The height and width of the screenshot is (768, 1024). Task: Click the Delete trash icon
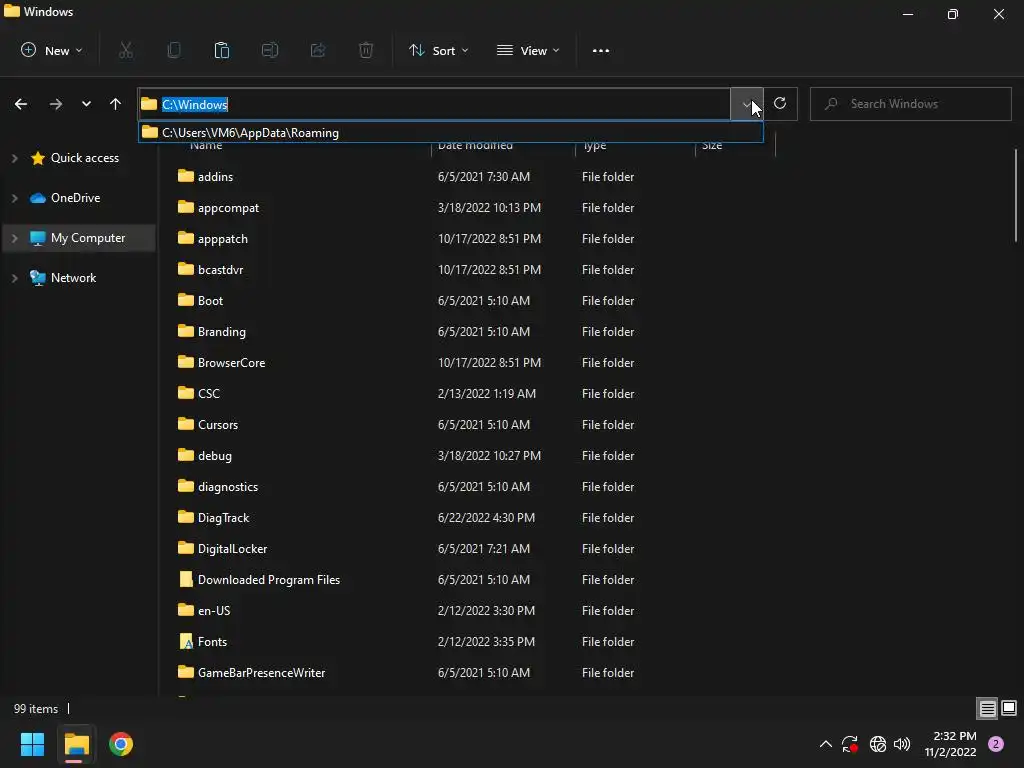coord(366,50)
